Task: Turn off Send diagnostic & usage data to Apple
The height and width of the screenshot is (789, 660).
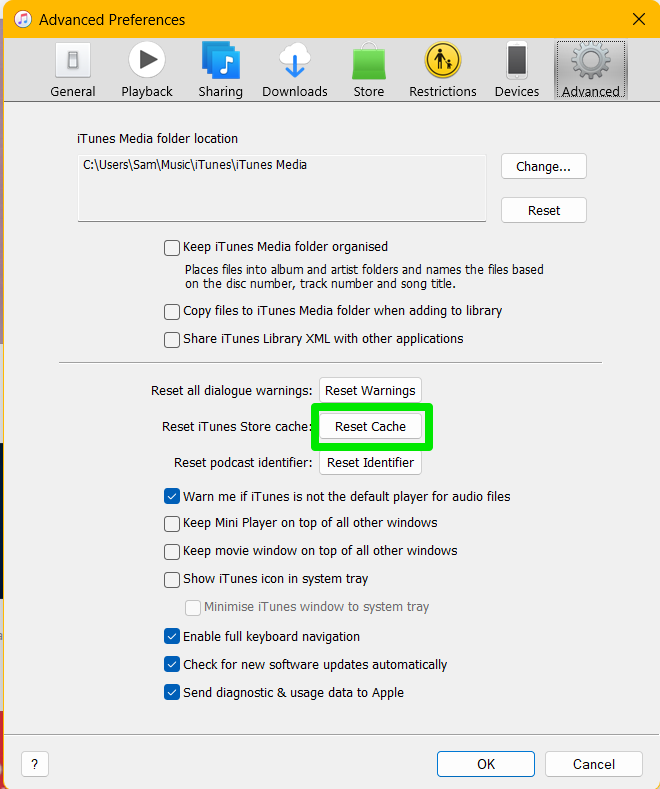Action: coord(172,693)
